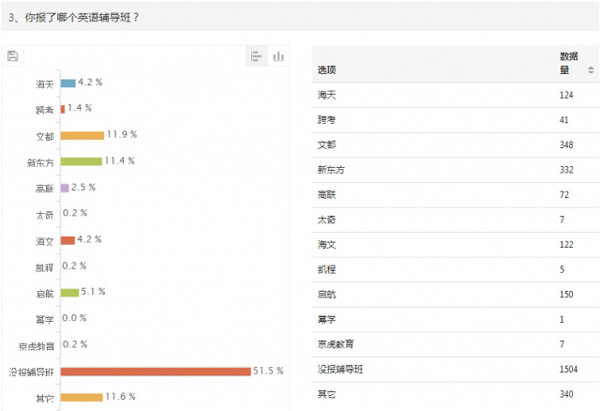Switch to horizontal bar chart view
The height and width of the screenshot is (411, 600).
point(257,56)
